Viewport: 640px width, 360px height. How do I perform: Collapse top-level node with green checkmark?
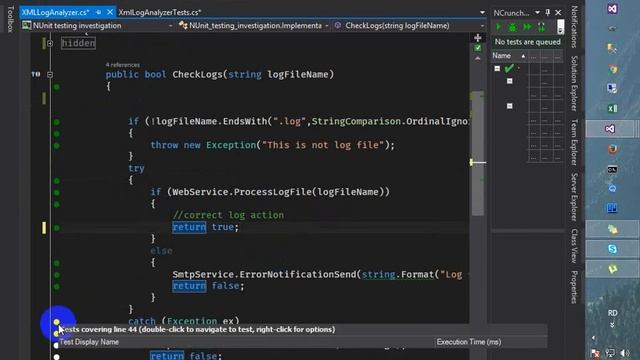pos(497,69)
